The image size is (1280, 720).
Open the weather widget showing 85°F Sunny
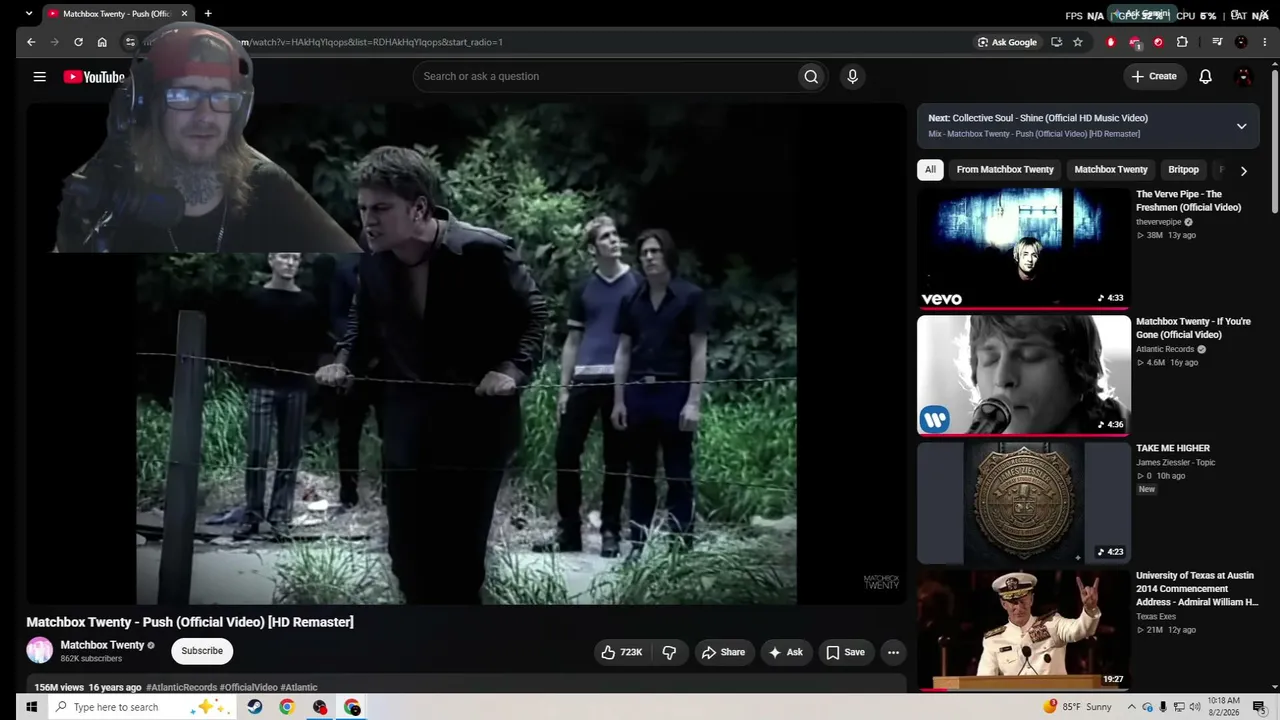[1077, 707]
